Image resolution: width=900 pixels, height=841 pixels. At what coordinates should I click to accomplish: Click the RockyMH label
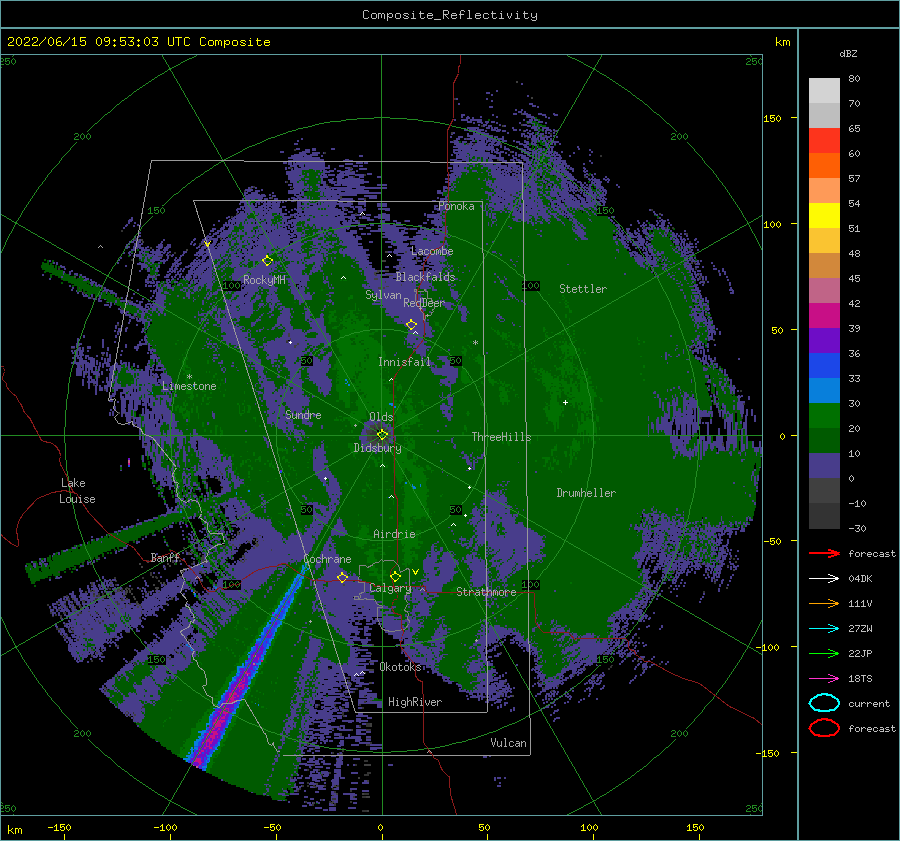click(x=264, y=280)
